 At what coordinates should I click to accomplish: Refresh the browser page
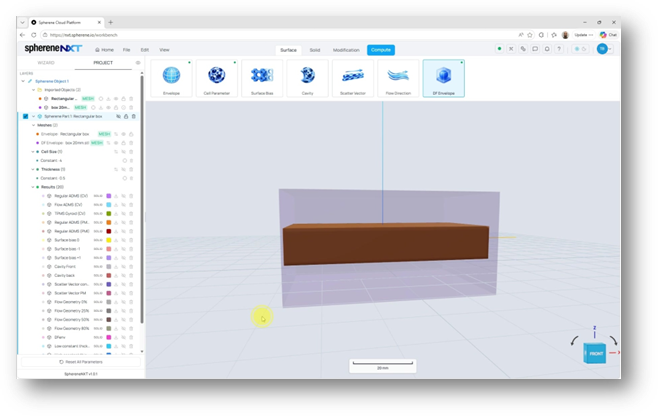pyautogui.click(x=34, y=35)
